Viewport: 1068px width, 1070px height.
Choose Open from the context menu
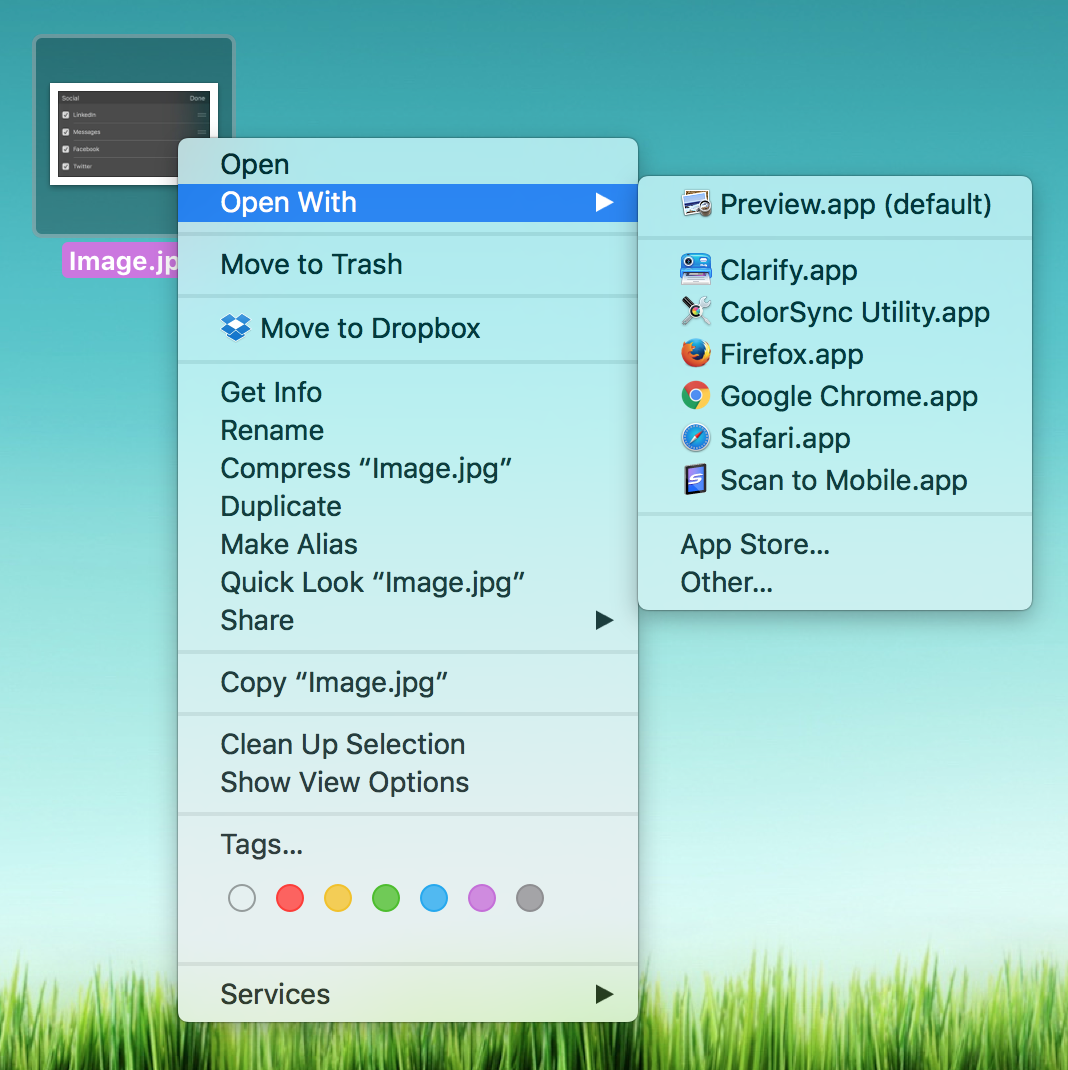pos(407,164)
